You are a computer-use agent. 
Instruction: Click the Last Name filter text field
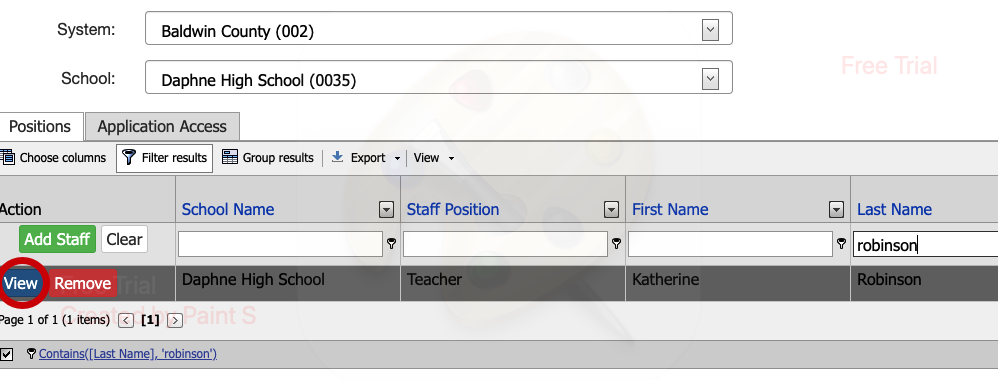pos(925,245)
